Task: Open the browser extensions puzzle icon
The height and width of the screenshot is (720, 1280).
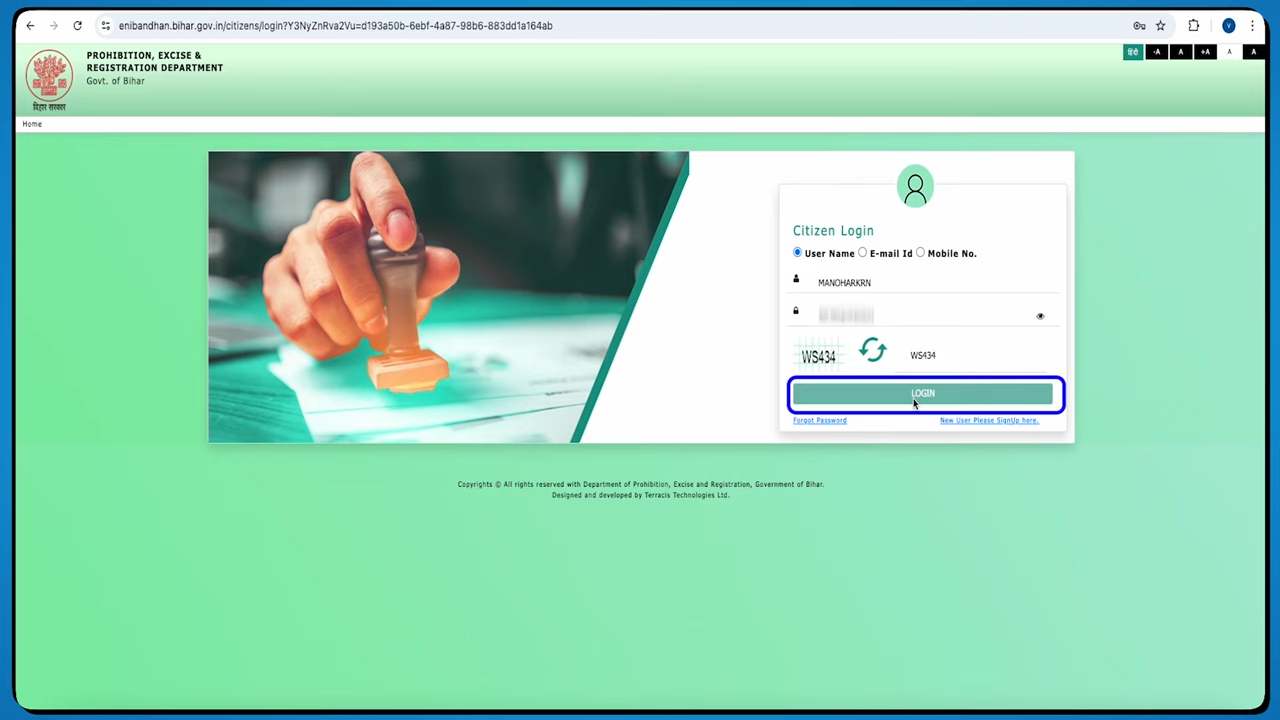Action: coord(1193,26)
